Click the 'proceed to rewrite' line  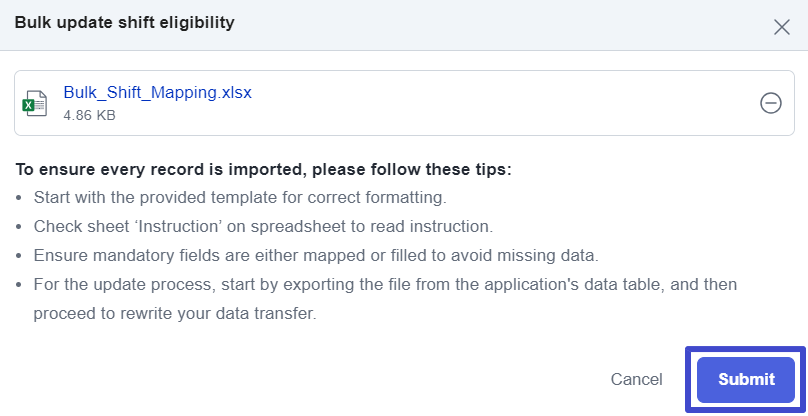(175, 313)
